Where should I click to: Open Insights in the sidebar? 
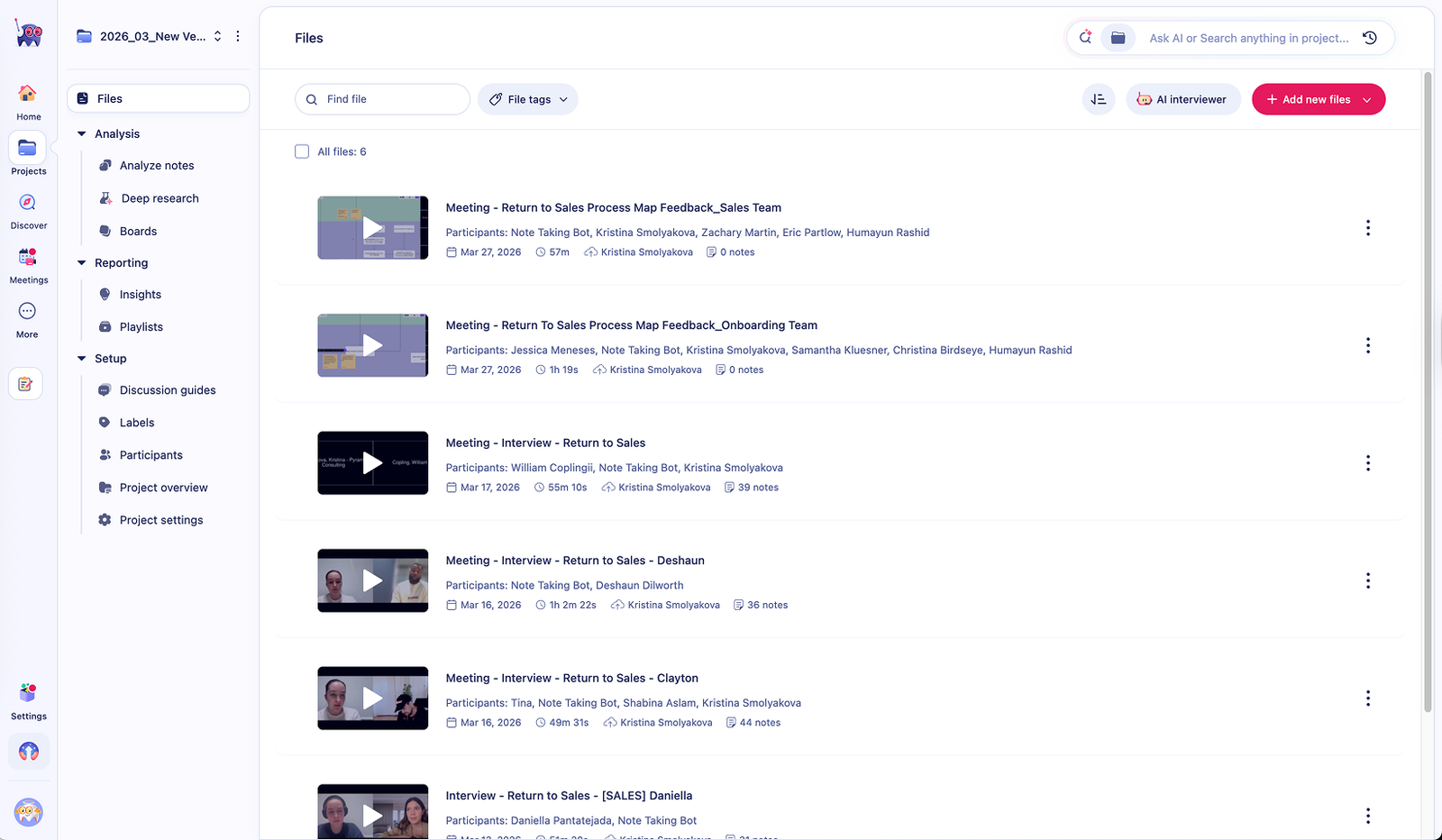point(141,295)
